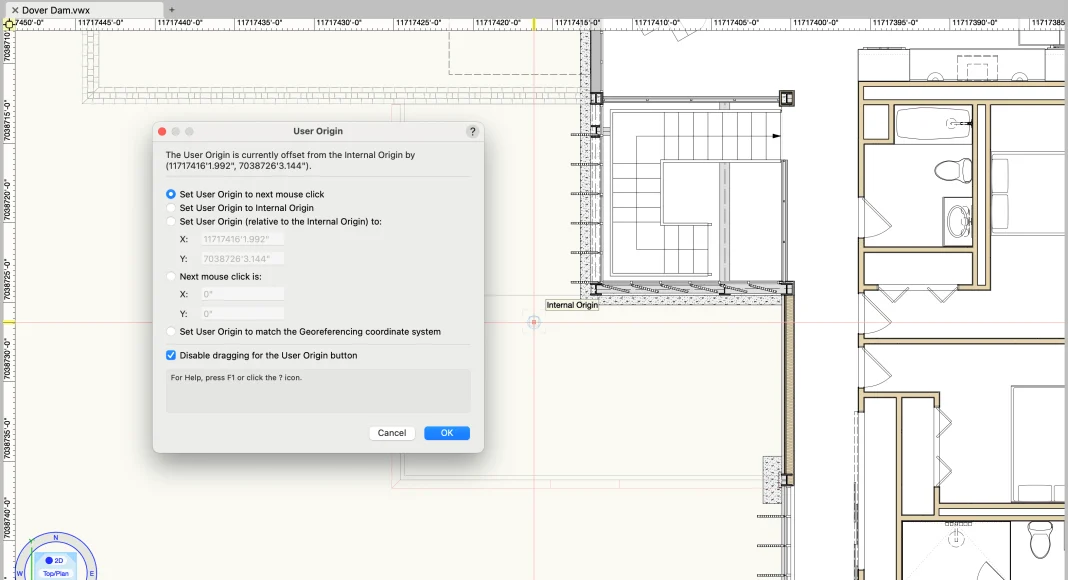The height and width of the screenshot is (580, 1068).
Task: Switch to the Dover Dam.vwx tab
Action: pos(56,10)
